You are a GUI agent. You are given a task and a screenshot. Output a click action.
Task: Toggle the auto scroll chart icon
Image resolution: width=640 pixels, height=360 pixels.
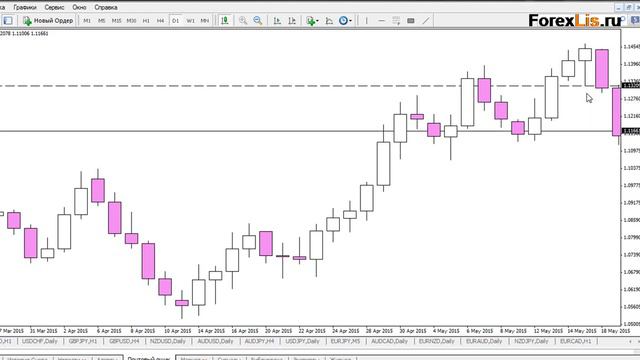tap(277, 20)
